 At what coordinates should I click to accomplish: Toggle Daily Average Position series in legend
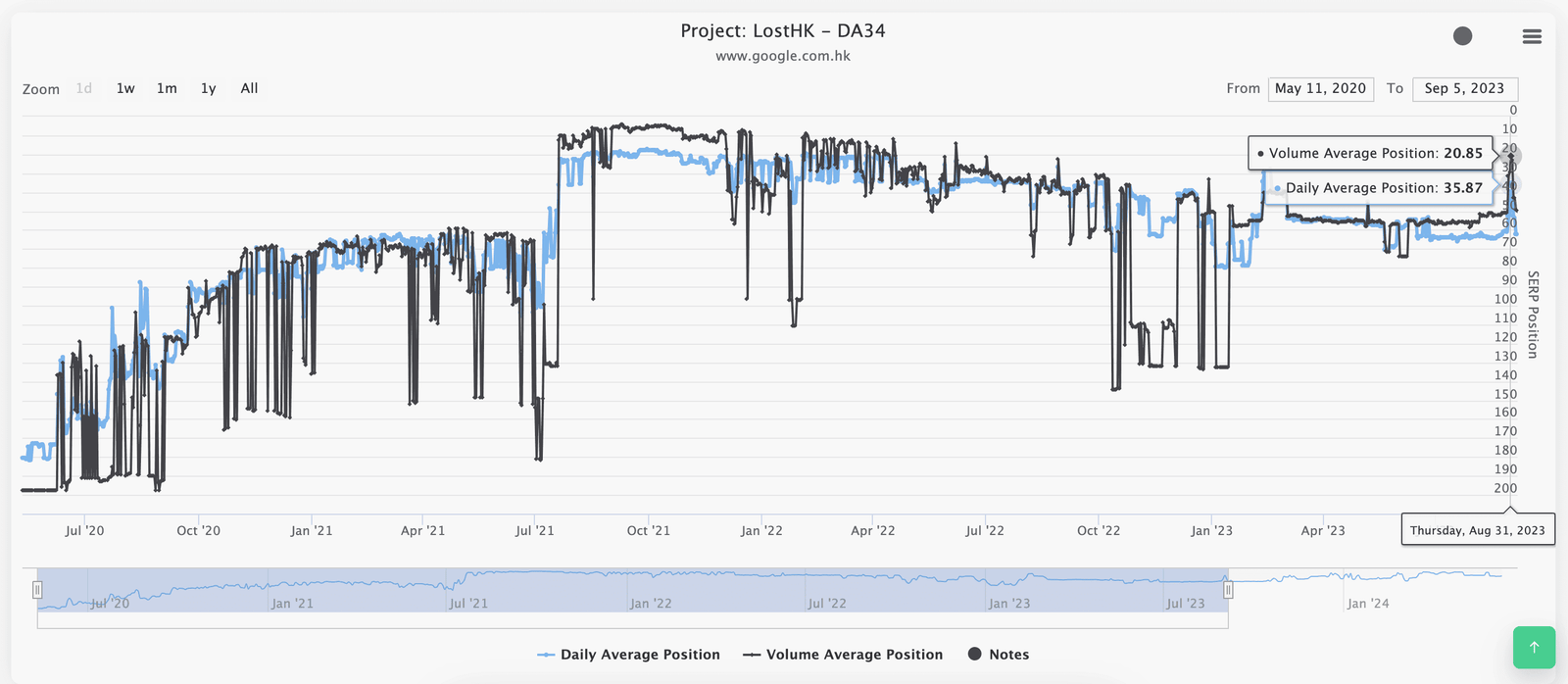pos(629,655)
